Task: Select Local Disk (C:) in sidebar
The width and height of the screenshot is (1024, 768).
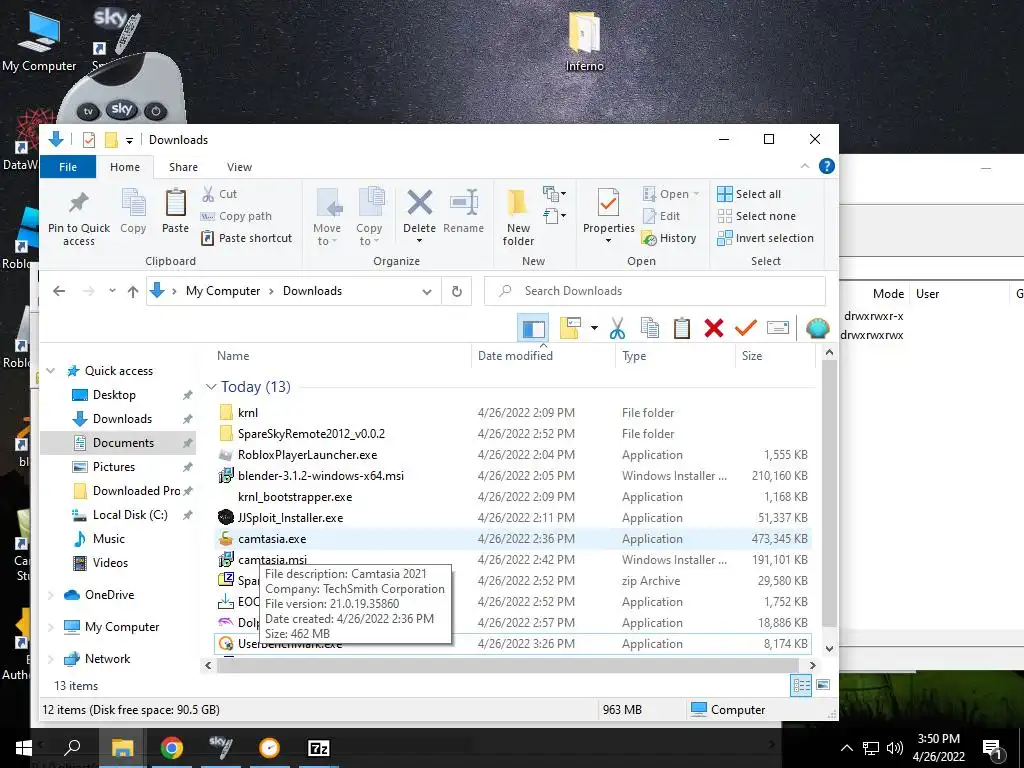Action: pos(130,515)
